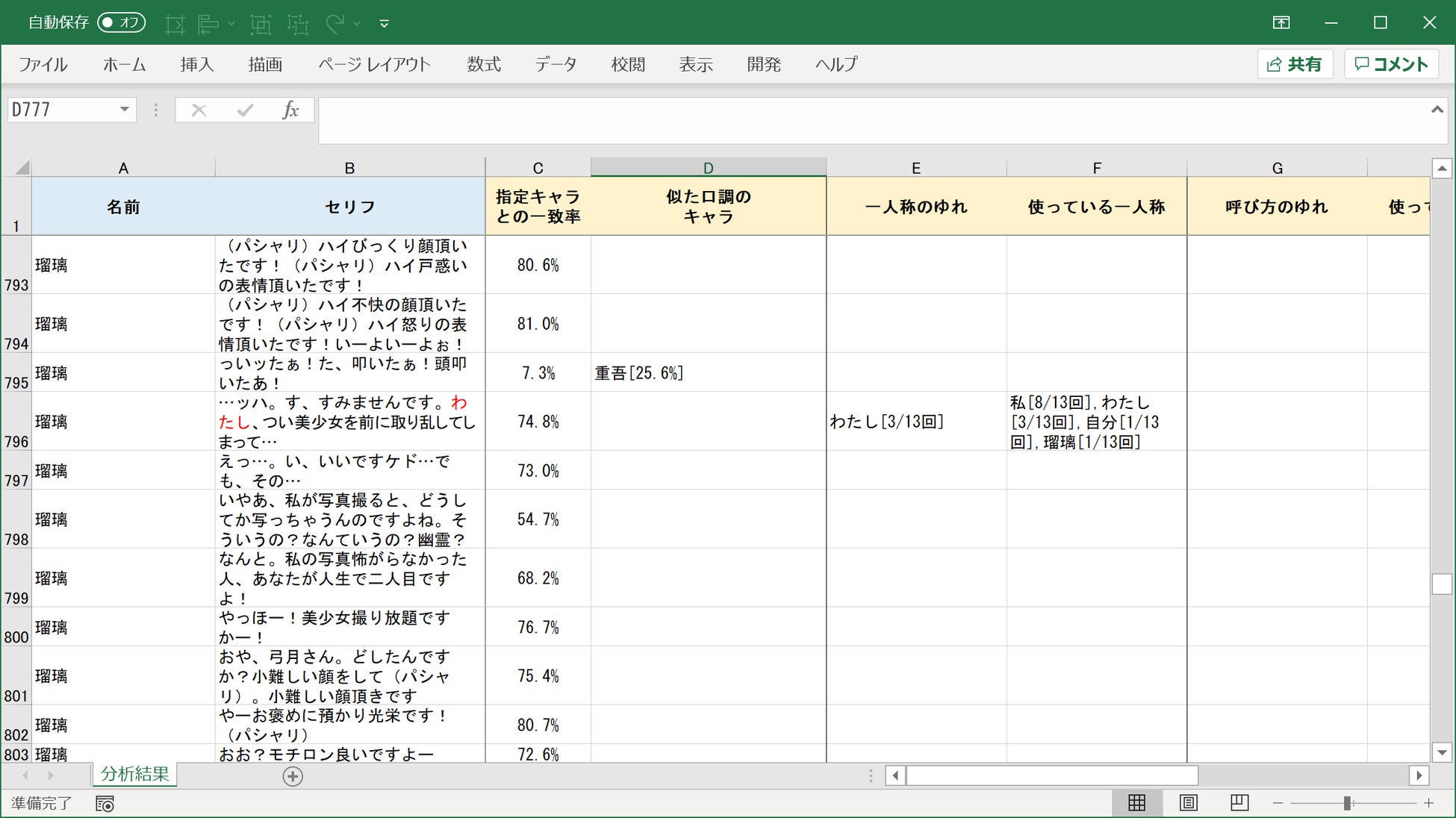Click the 共有 share button

coord(1295,64)
